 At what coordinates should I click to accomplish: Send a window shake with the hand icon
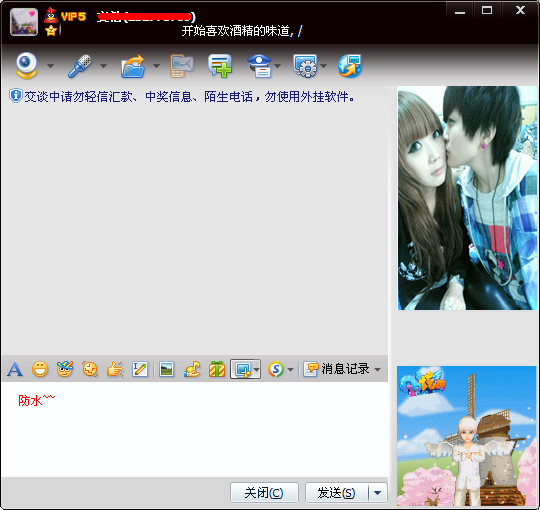pyautogui.click(x=115, y=370)
